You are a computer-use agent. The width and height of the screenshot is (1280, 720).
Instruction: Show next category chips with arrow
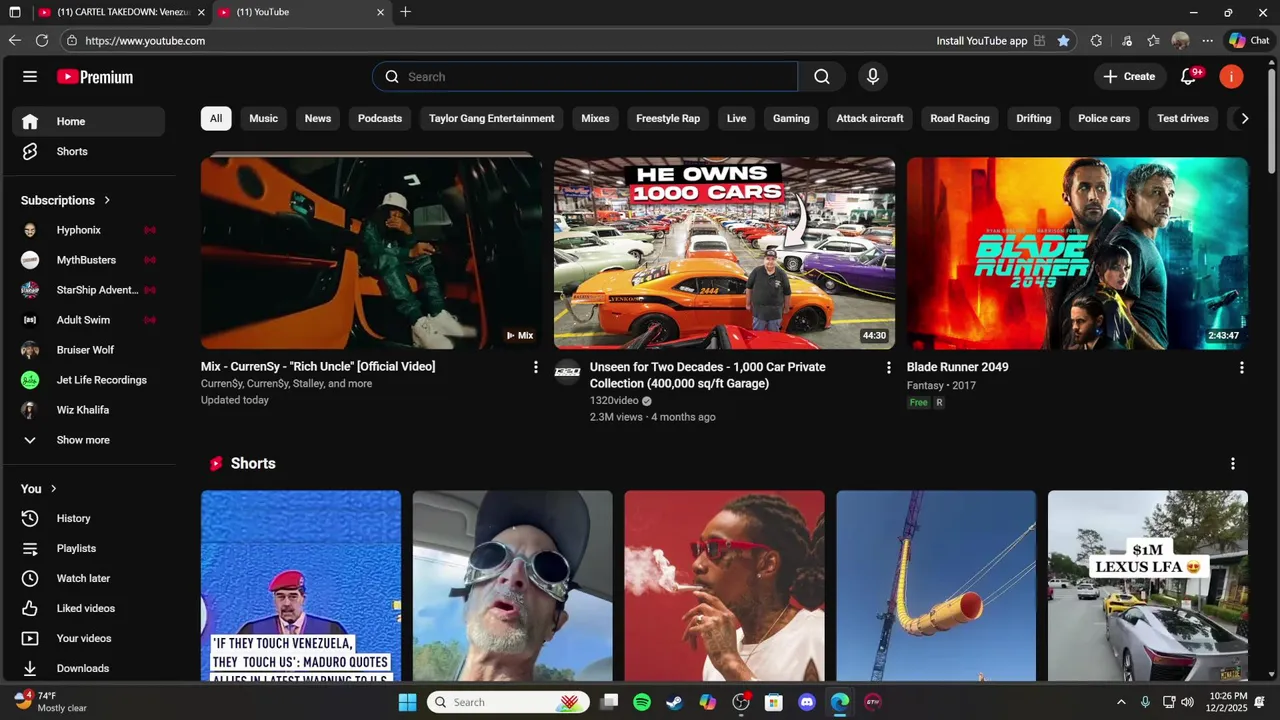[x=1244, y=119]
